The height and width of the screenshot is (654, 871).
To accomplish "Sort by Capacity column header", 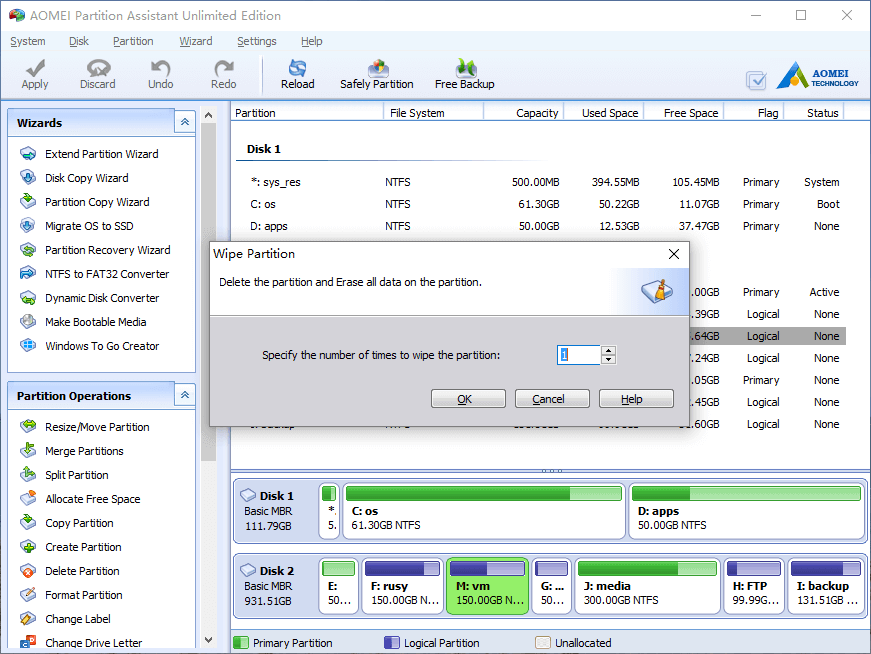I will [524, 113].
